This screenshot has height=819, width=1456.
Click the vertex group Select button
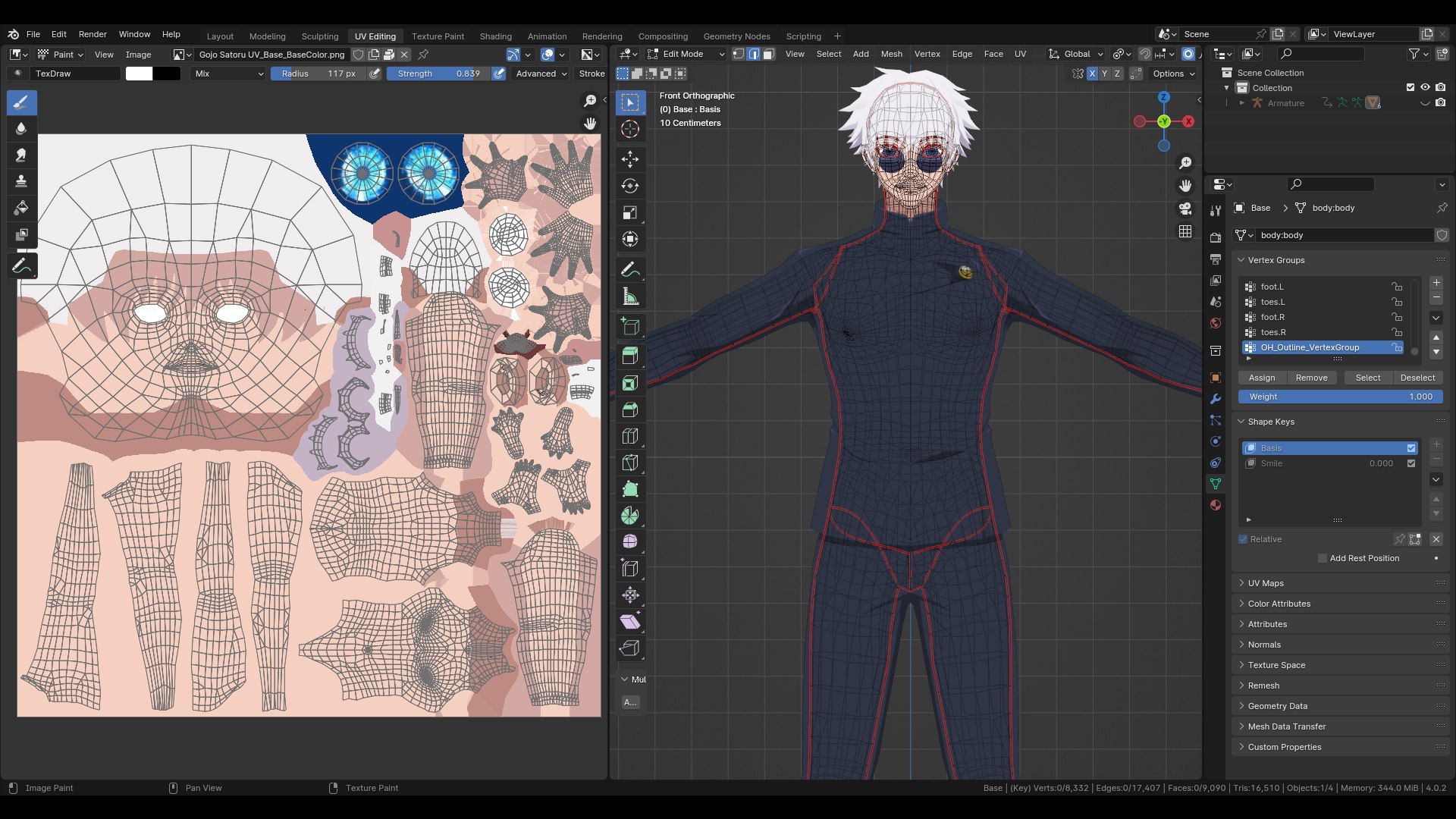[x=1368, y=378]
